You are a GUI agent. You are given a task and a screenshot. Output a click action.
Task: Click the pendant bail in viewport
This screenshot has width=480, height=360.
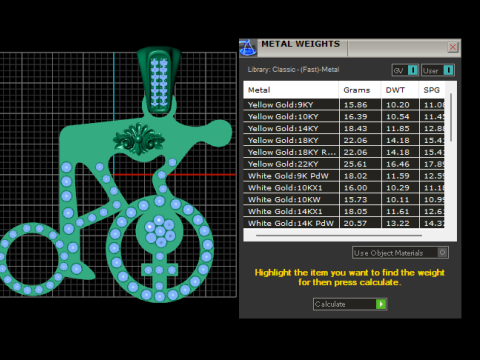[x=159, y=80]
